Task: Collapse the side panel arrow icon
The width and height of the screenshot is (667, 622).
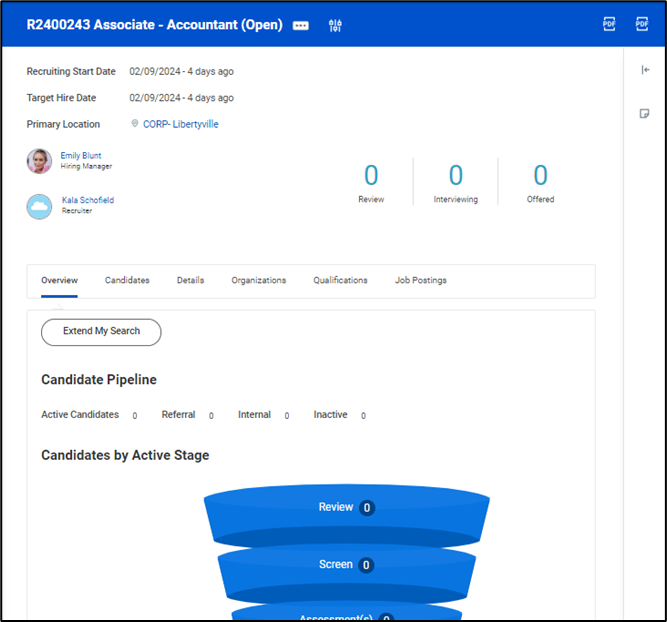Action: click(645, 70)
